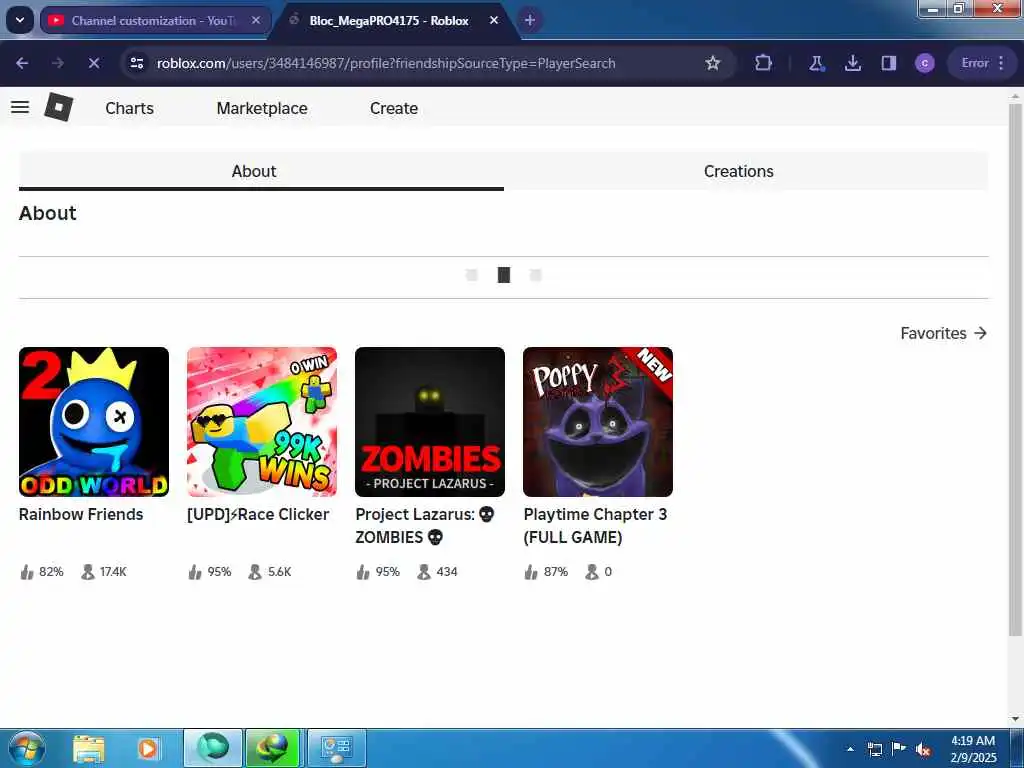
Task: Open the green globe browser taskbar icon
Action: [213, 748]
